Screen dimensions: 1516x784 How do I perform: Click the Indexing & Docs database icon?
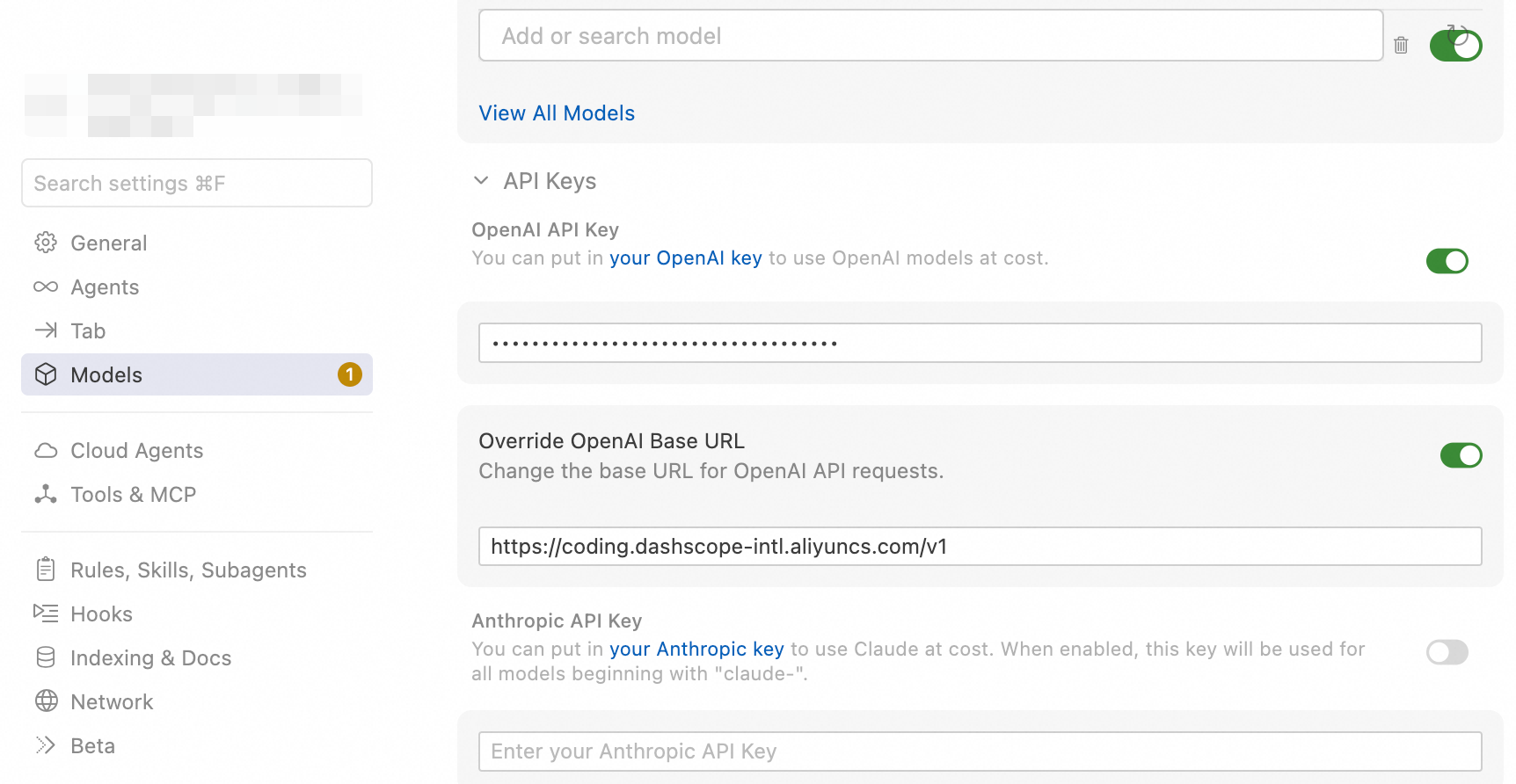[x=46, y=657]
